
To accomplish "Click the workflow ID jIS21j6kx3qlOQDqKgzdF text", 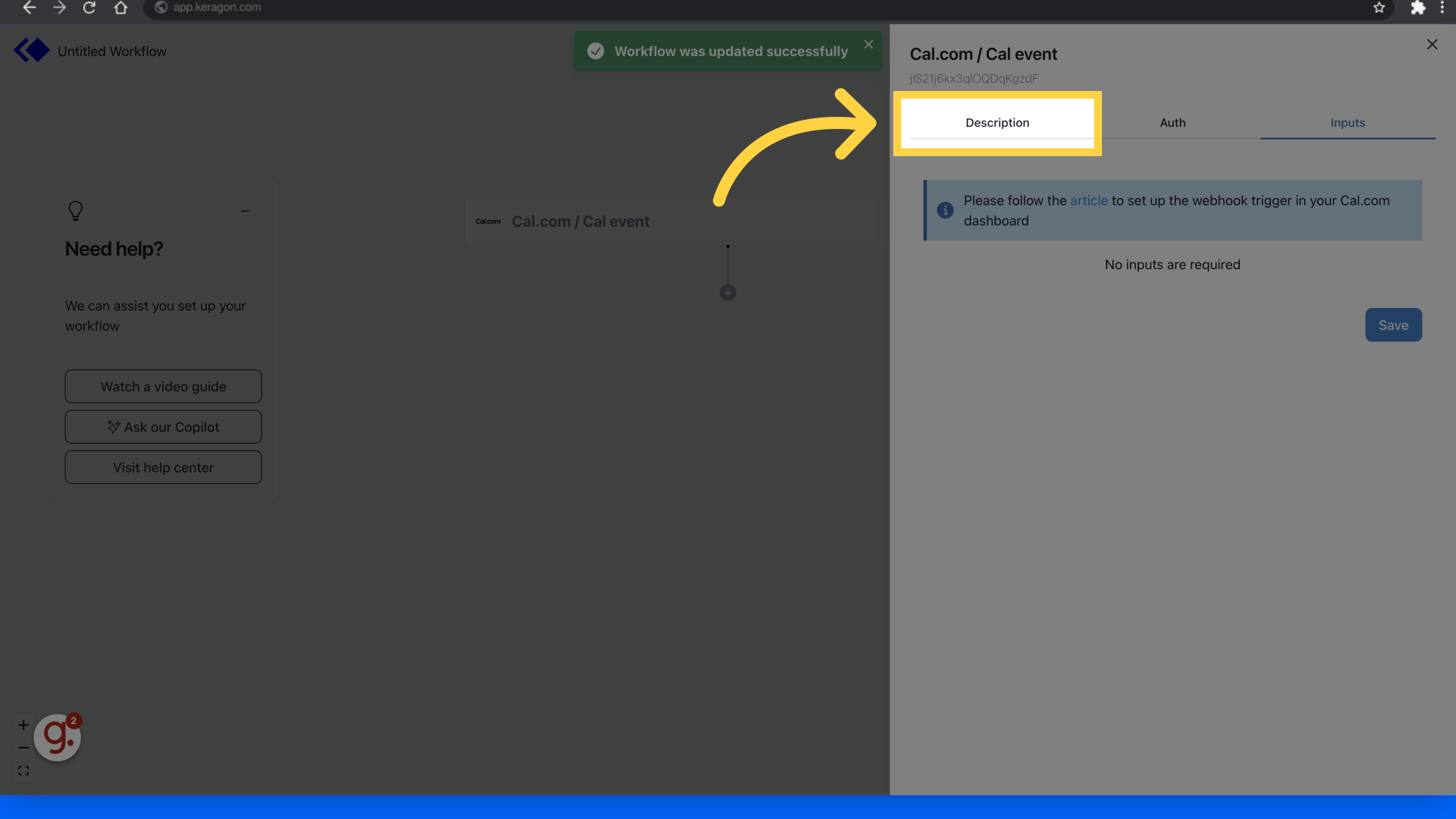I will [974, 79].
